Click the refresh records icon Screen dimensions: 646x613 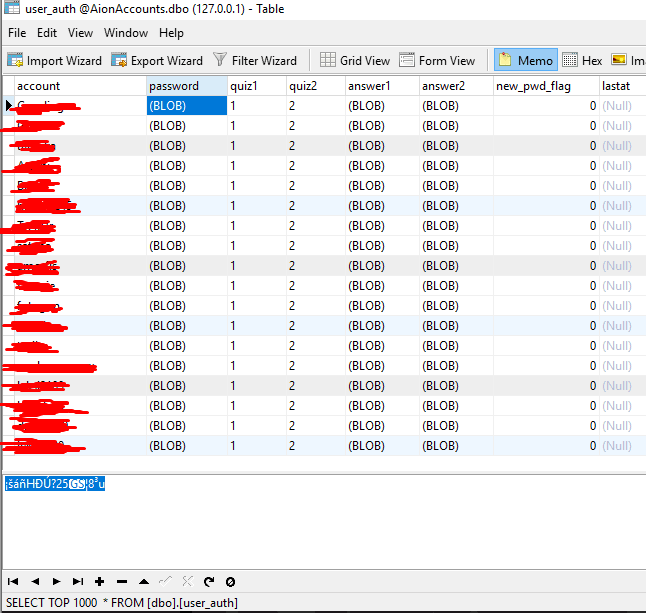209,581
